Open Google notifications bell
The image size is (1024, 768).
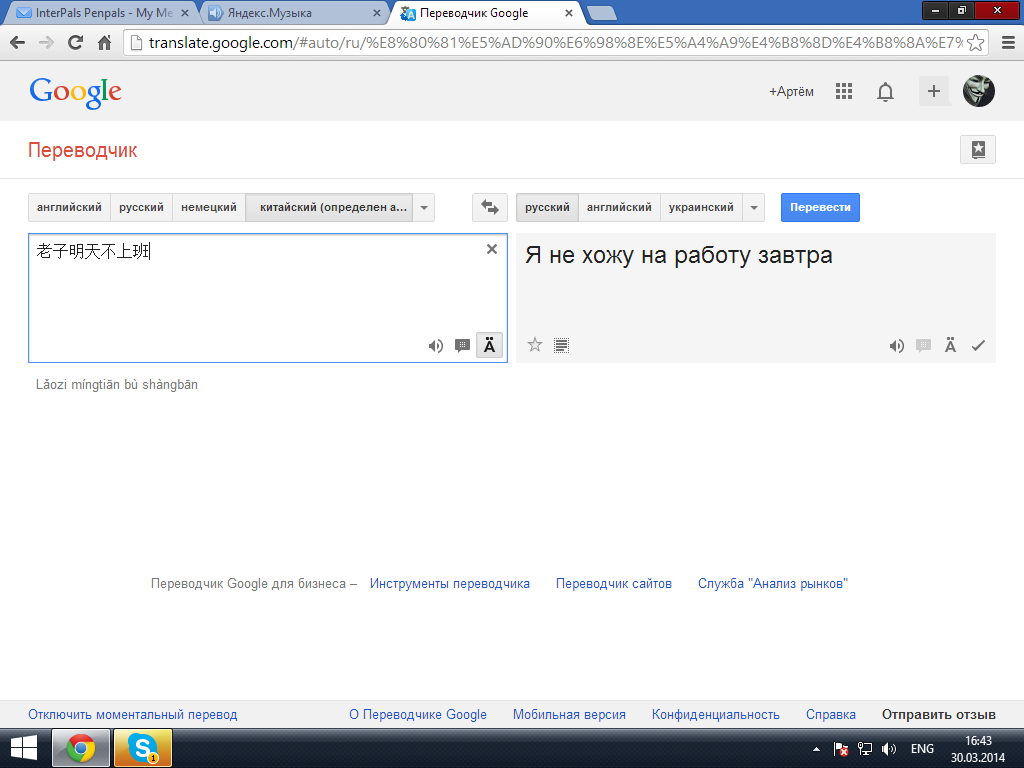point(885,92)
